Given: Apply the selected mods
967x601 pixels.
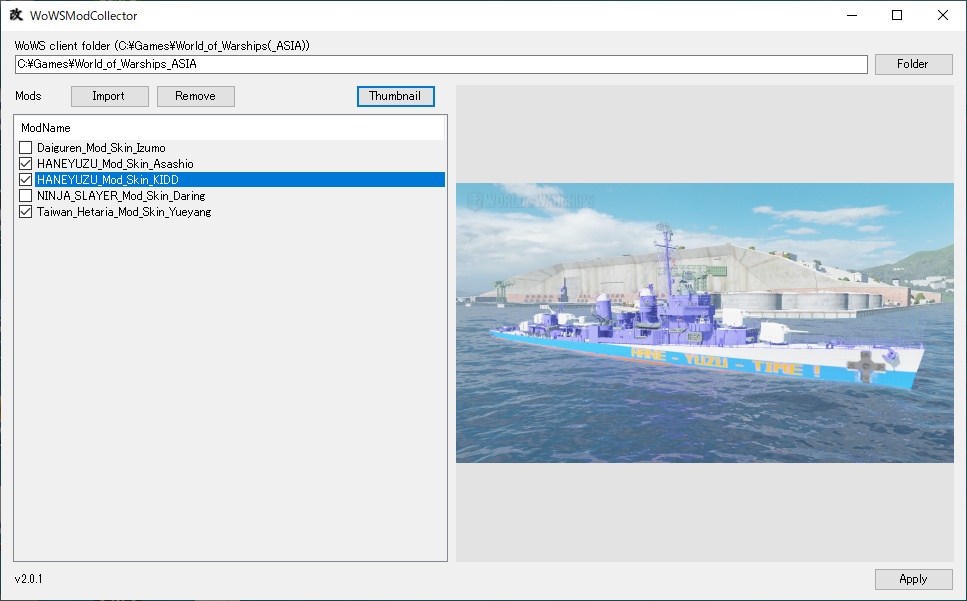Looking at the screenshot, I should 913,579.
